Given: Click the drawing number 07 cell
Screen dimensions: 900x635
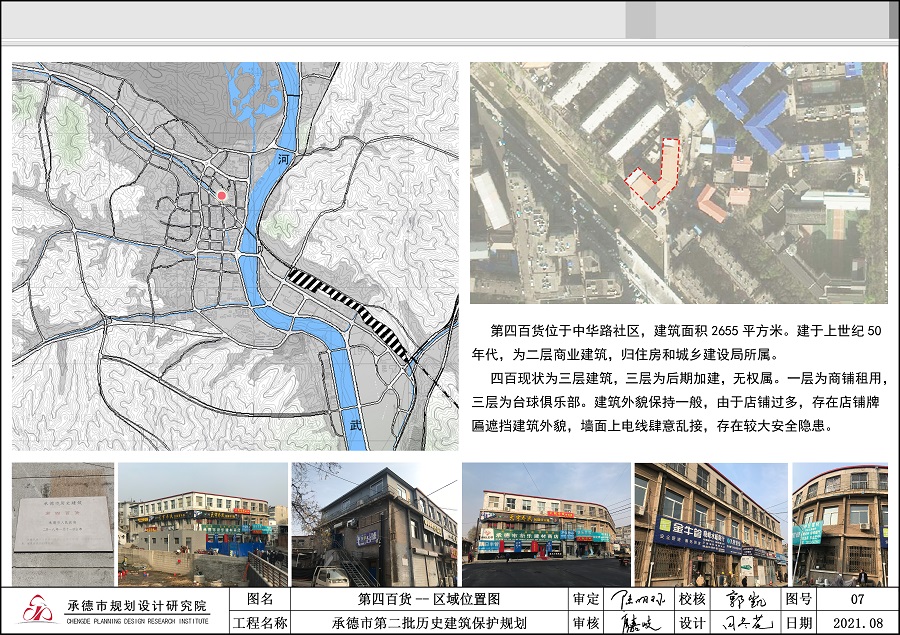Looking at the screenshot, I should (855, 599).
